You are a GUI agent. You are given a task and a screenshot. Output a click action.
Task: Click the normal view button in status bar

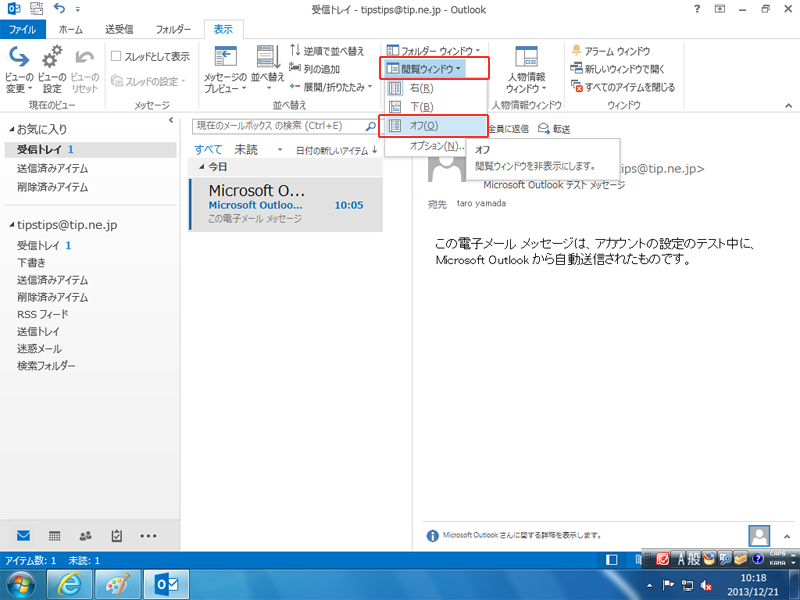[x=612, y=560]
